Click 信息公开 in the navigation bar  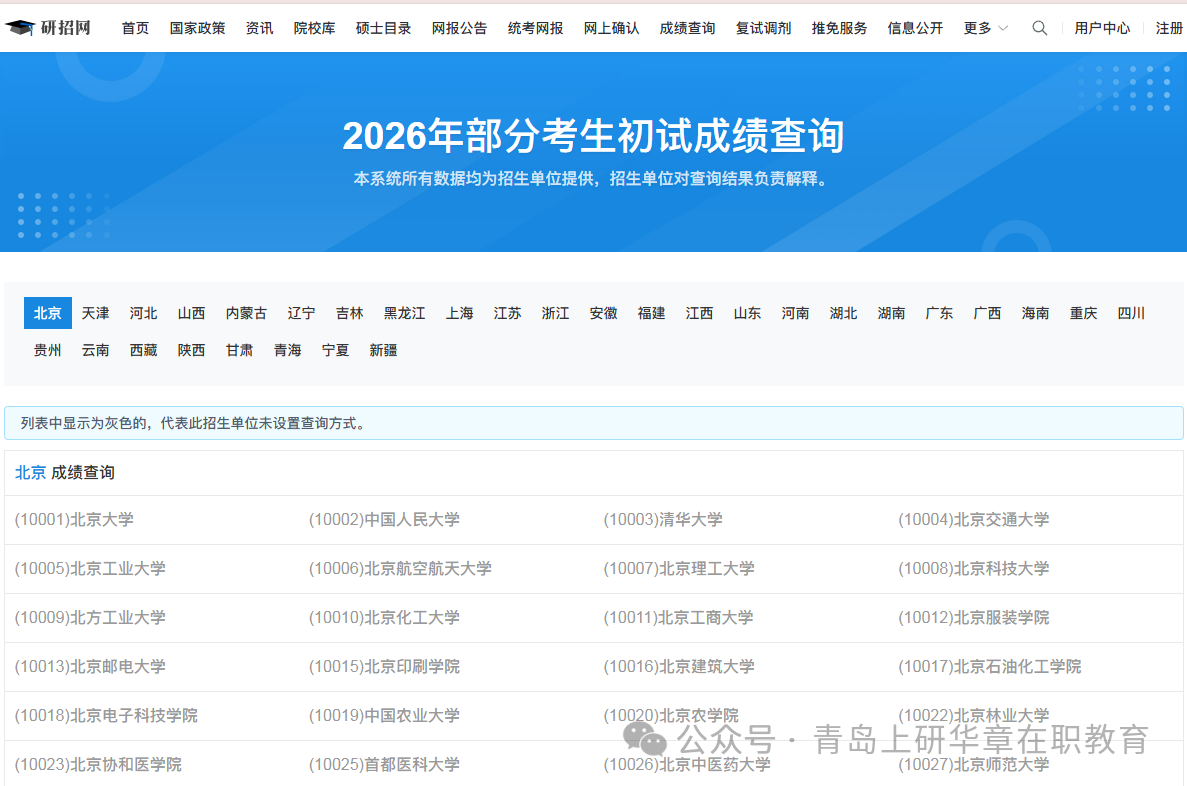tap(915, 28)
